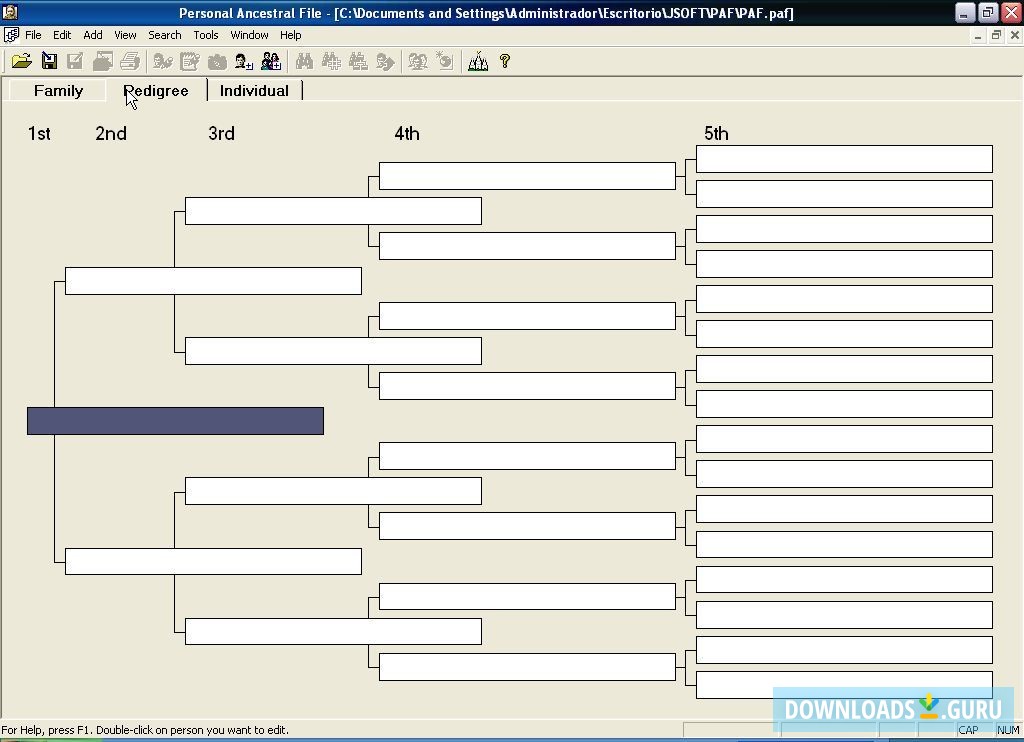Select the Pedigree tab

click(156, 91)
